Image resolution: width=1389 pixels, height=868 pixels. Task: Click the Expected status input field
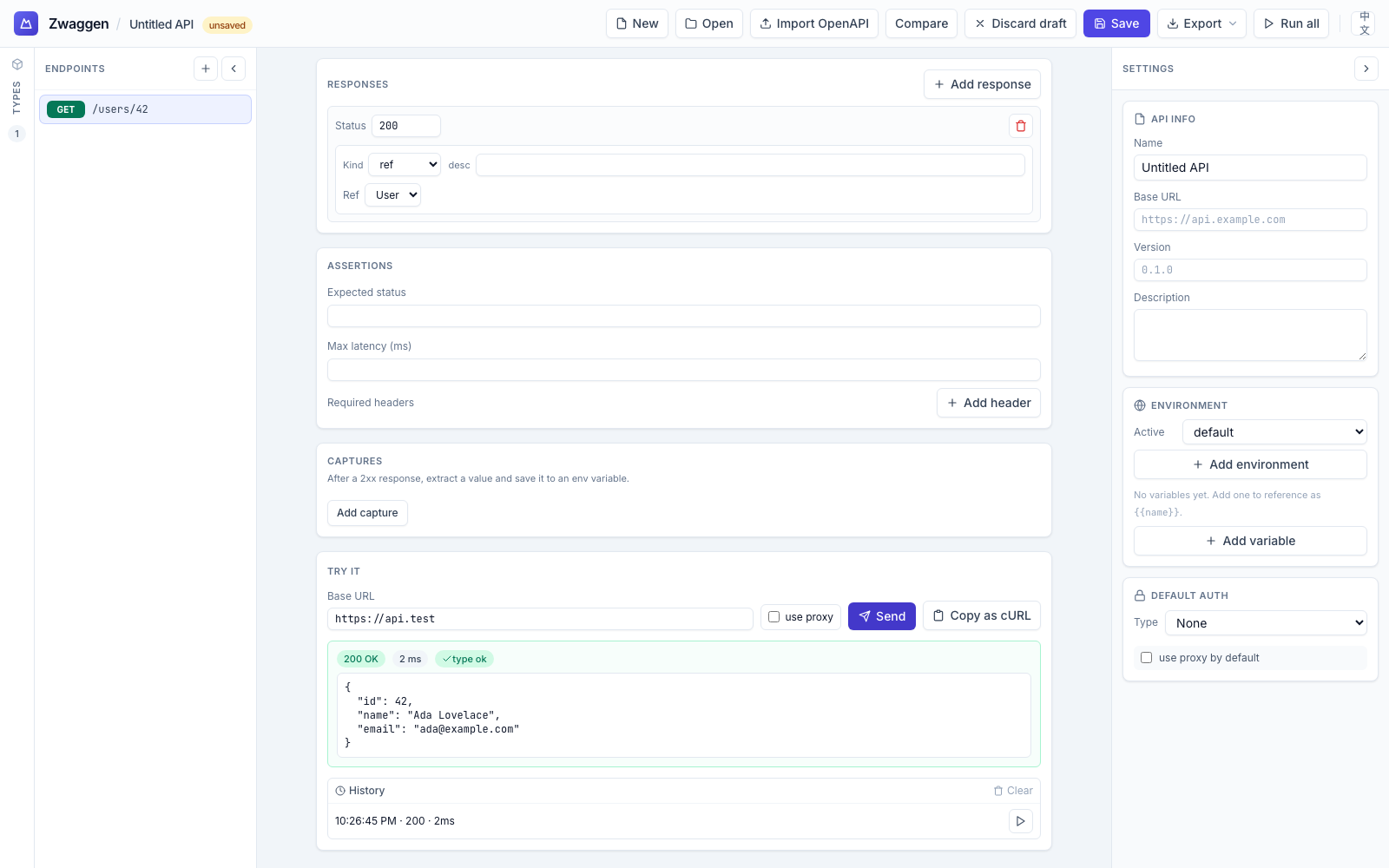pyautogui.click(x=683, y=316)
